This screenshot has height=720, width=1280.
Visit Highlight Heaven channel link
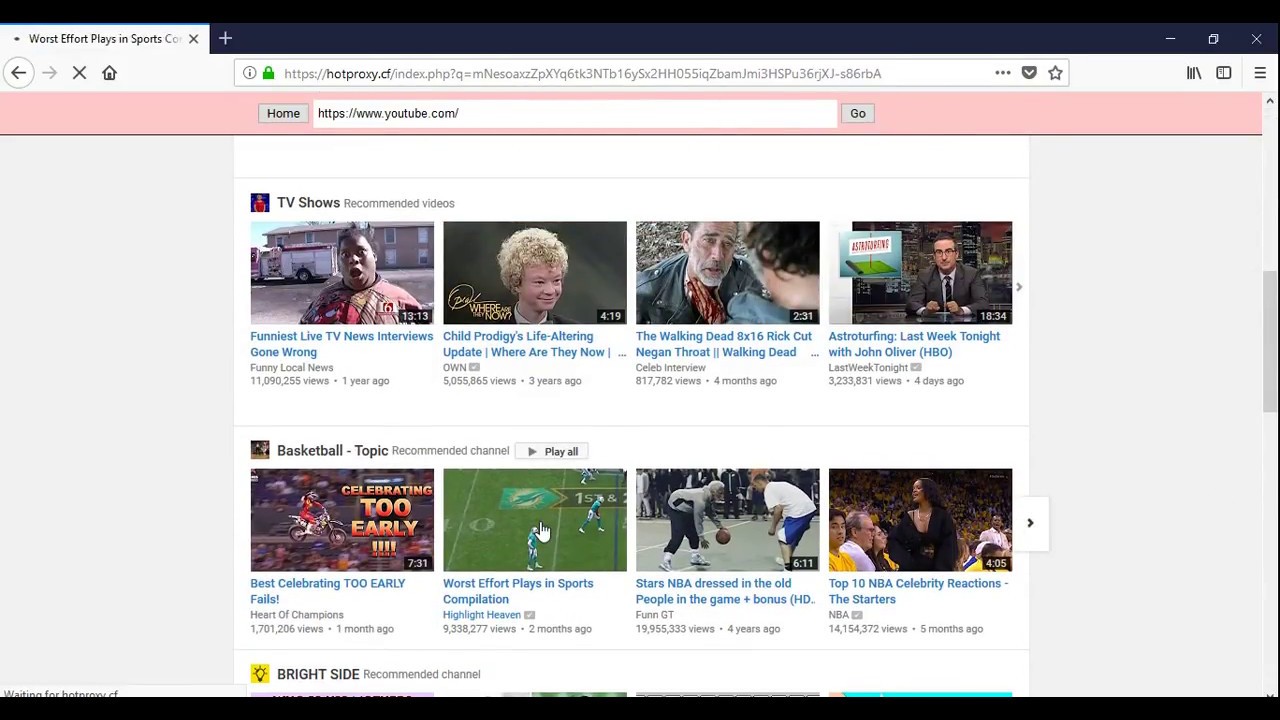[x=482, y=615]
